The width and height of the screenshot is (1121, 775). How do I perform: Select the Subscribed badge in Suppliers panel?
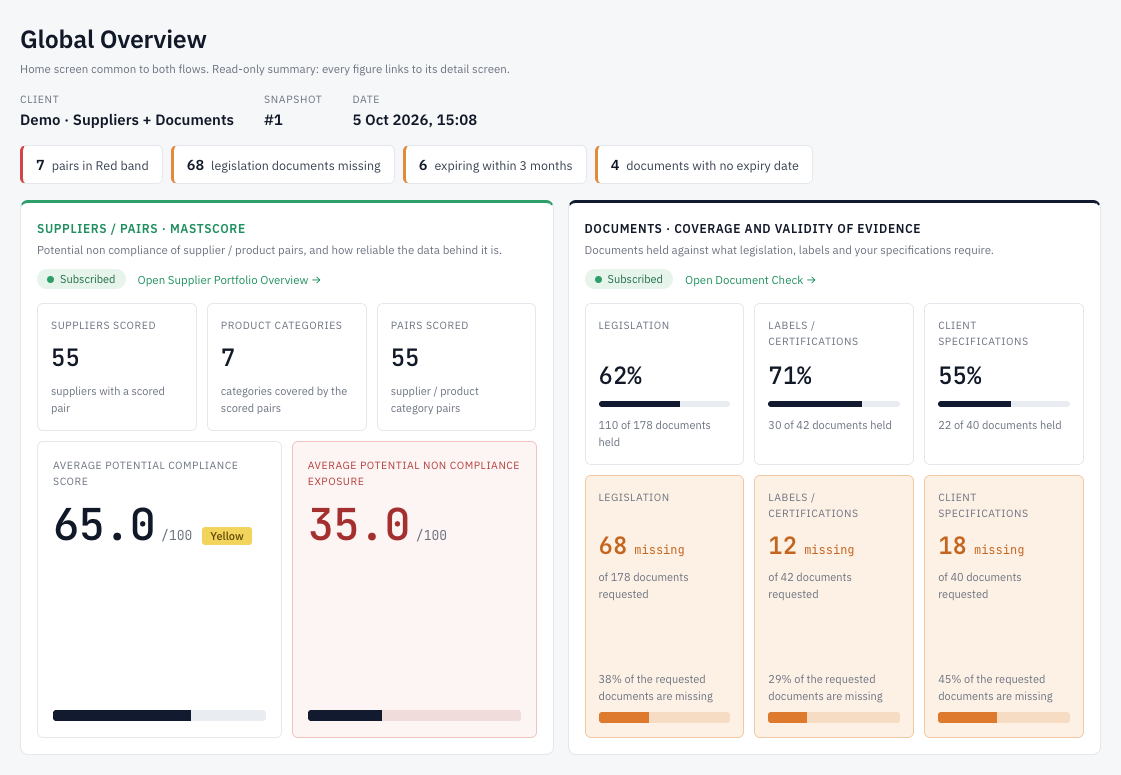(x=81, y=280)
